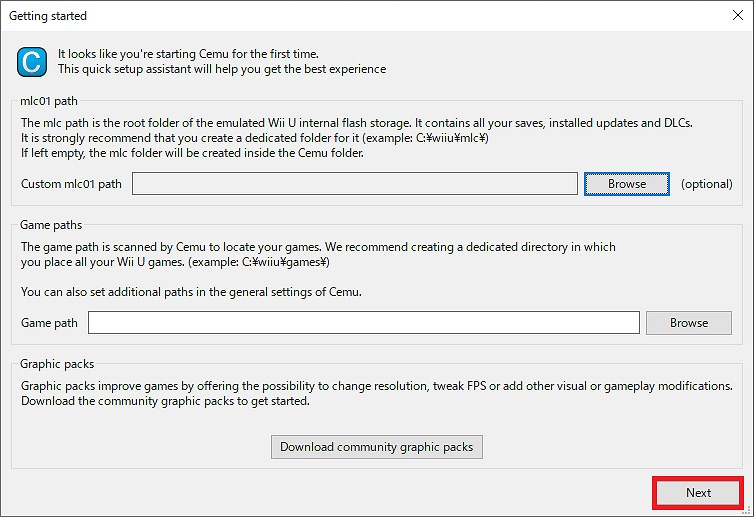Proceed with the Next button

pos(698,492)
